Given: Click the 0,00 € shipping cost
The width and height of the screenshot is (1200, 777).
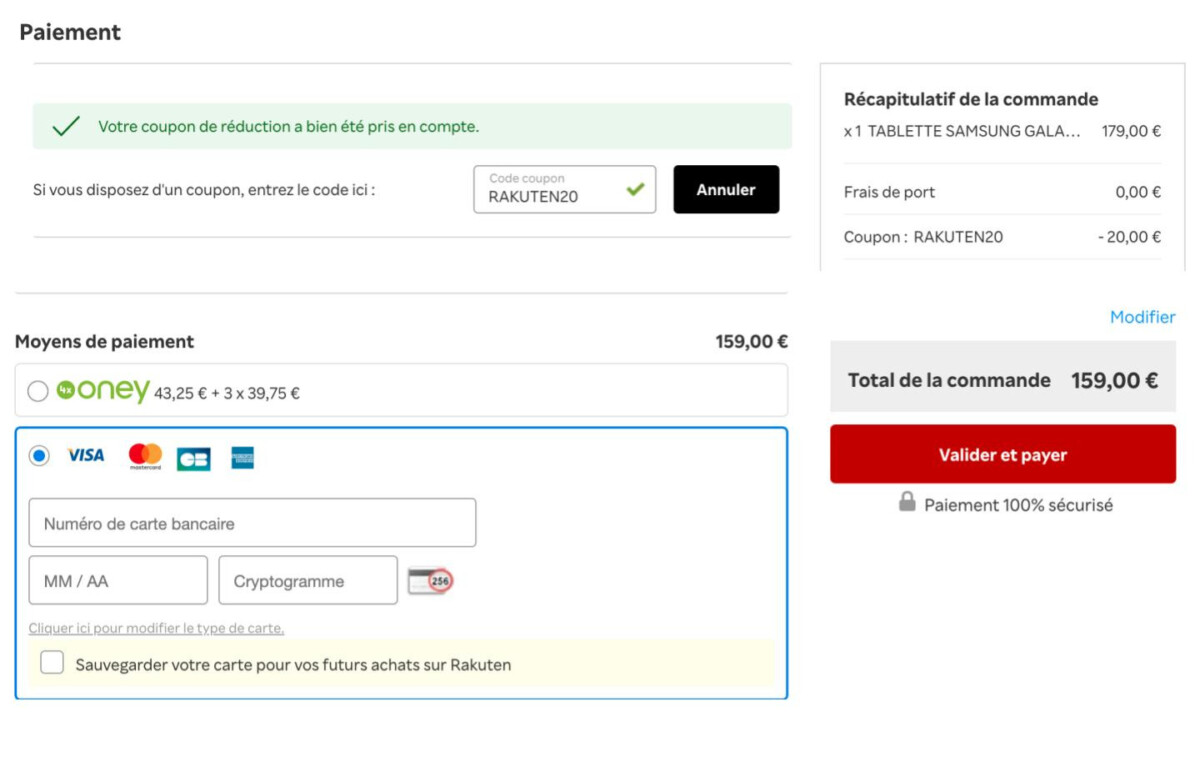Looking at the screenshot, I should pos(1138,192).
